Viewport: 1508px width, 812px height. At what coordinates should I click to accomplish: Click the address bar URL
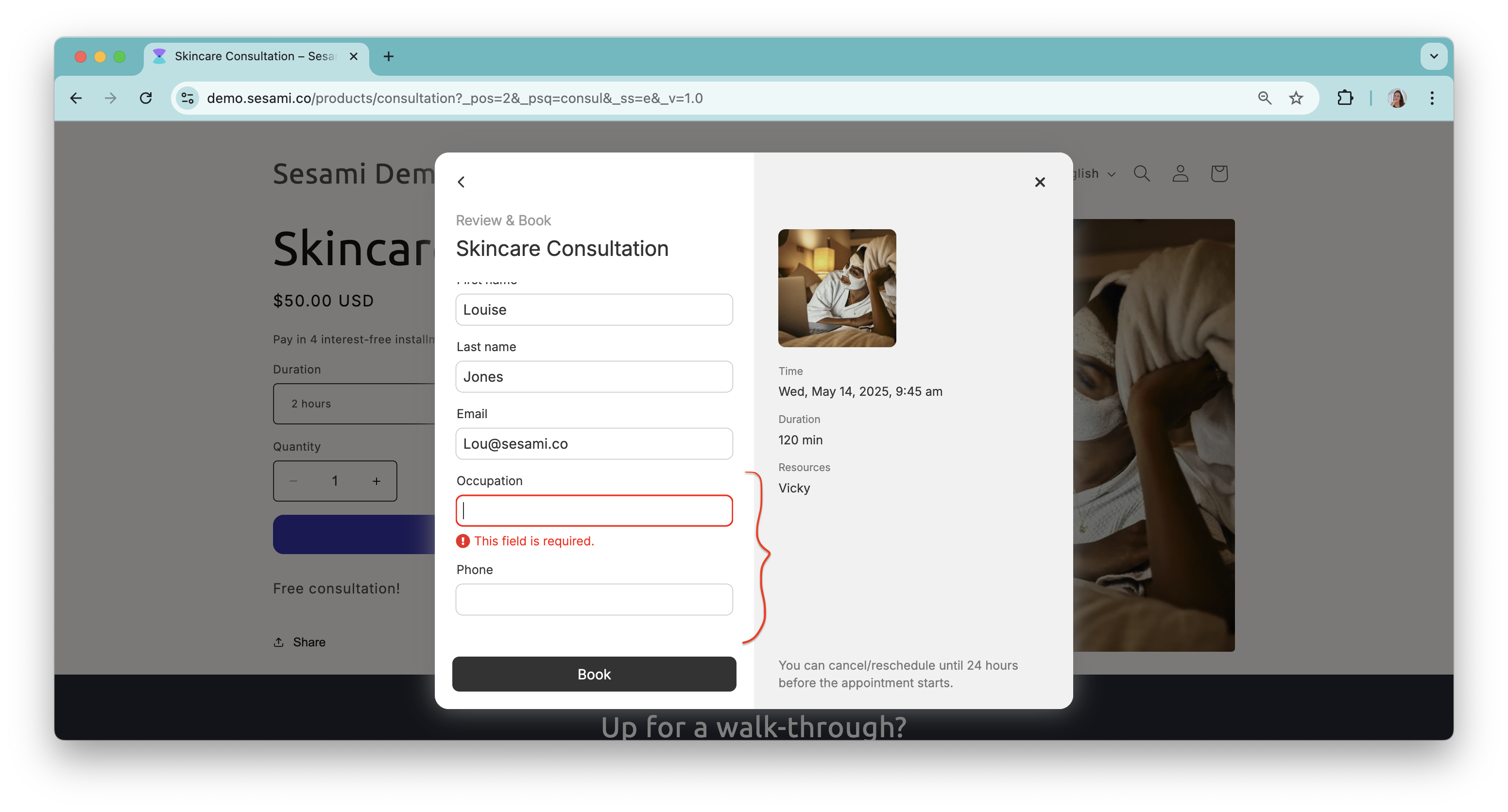click(454, 98)
